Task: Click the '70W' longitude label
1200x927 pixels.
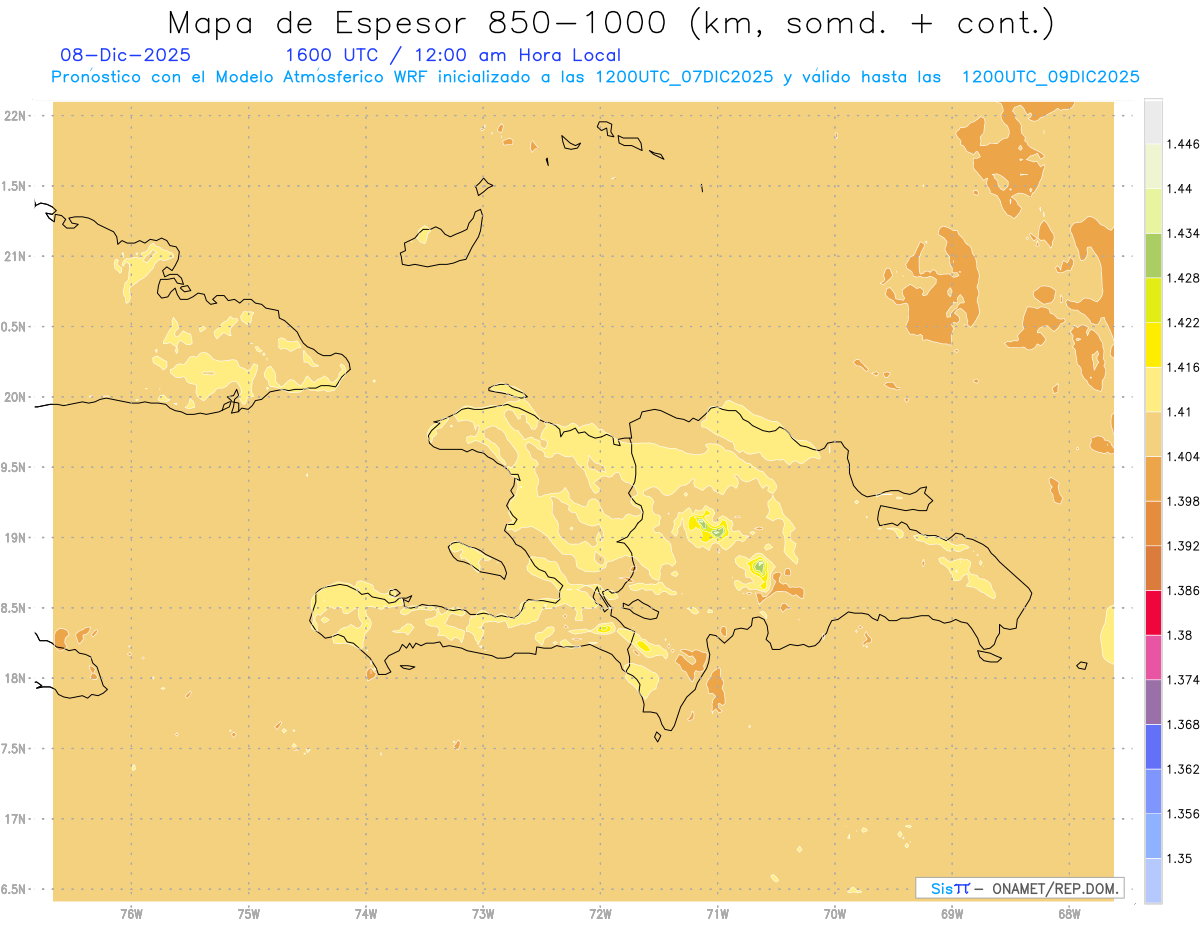Action: tap(835, 914)
